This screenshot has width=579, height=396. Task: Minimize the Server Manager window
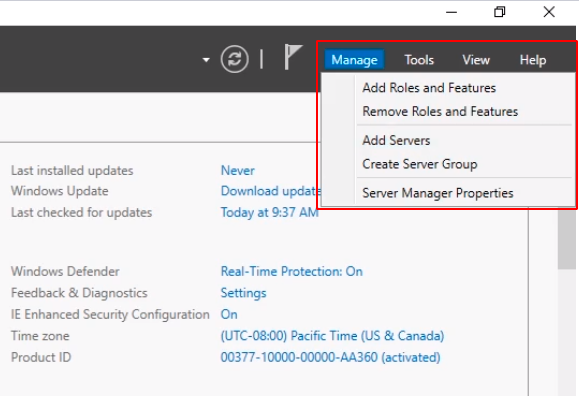(451, 12)
